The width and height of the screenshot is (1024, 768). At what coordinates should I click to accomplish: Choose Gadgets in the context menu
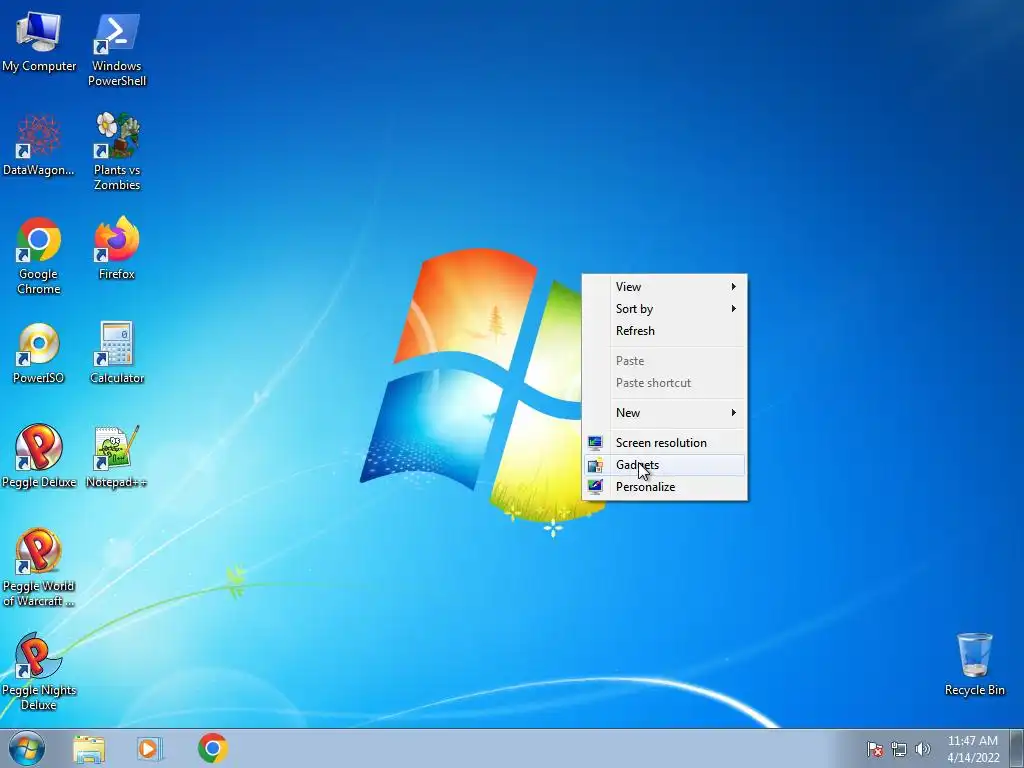click(x=665, y=465)
